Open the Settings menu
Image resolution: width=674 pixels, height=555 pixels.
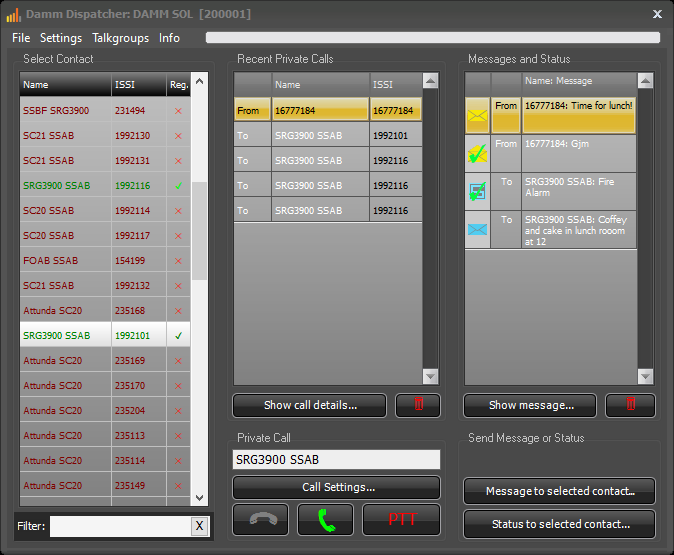[x=61, y=38]
